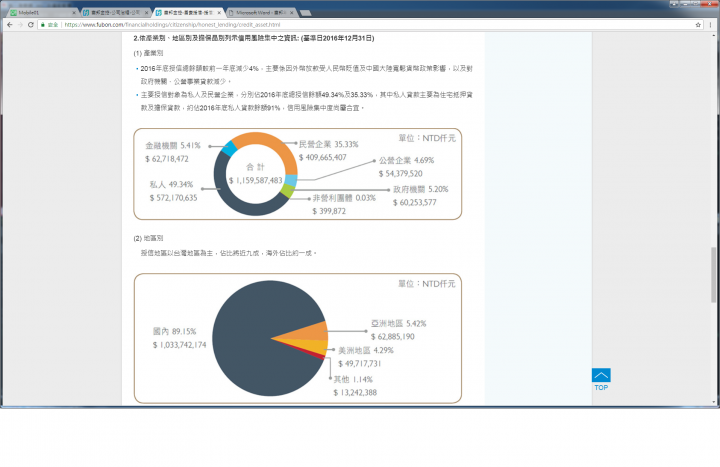This screenshot has height=467, width=720.
Task: Click '單位：NTD仟元' in the donut chart box
Action: pos(427,138)
